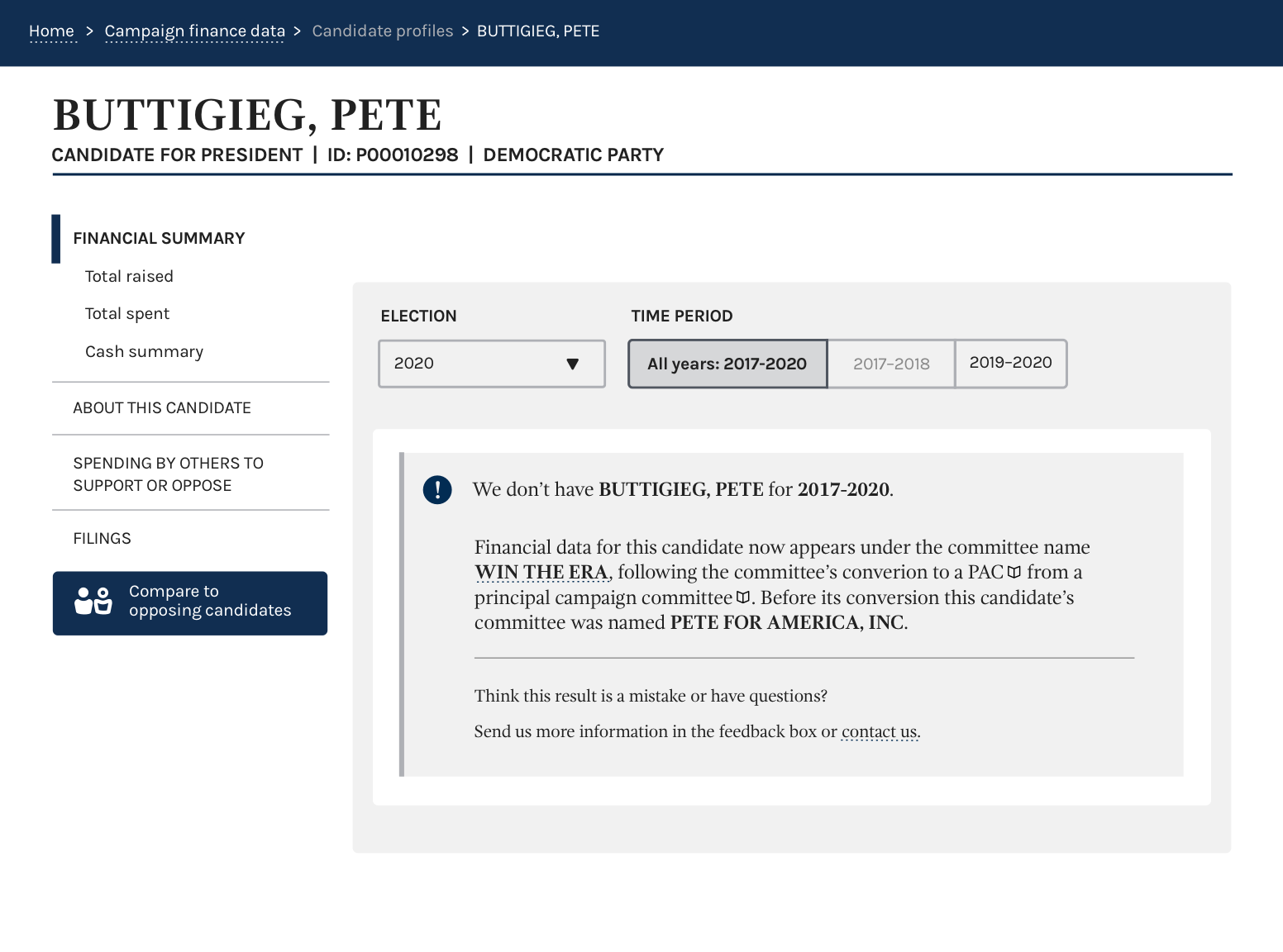Click Compare to opposing candidates button

pyautogui.click(x=190, y=603)
